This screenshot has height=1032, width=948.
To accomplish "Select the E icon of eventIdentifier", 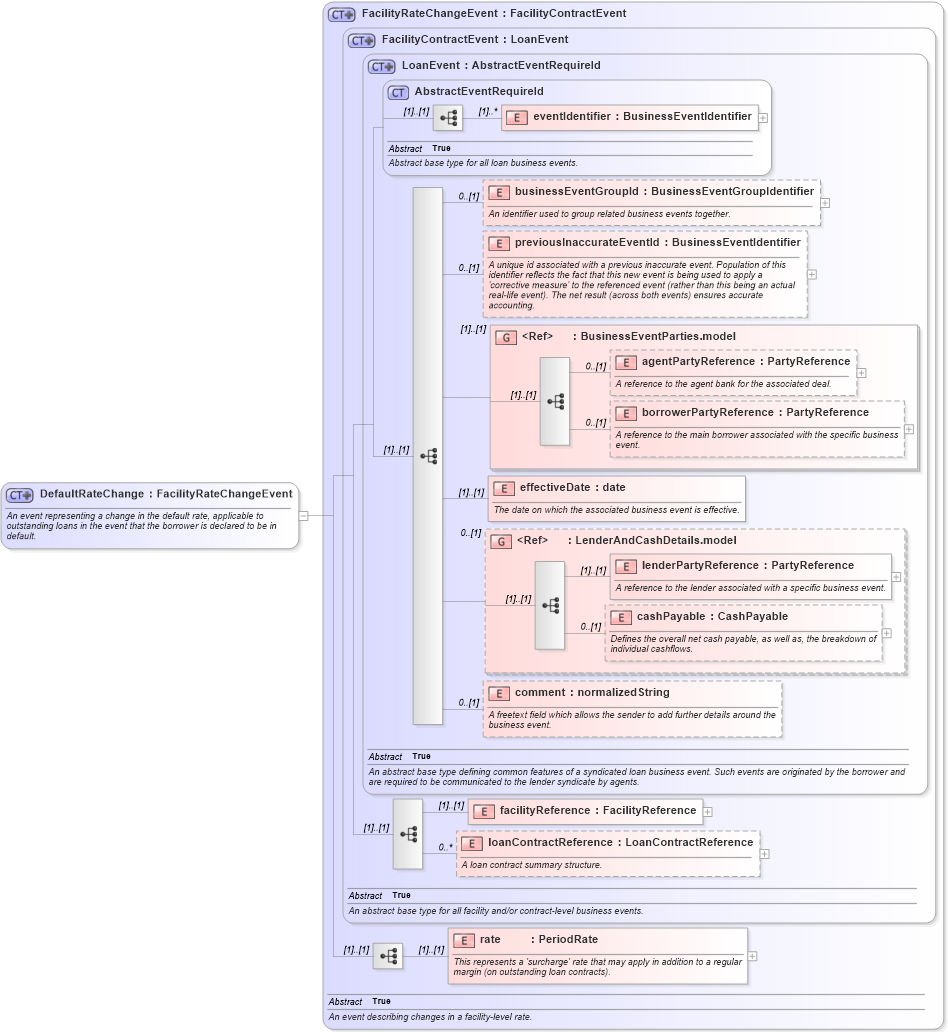I will [x=517, y=117].
